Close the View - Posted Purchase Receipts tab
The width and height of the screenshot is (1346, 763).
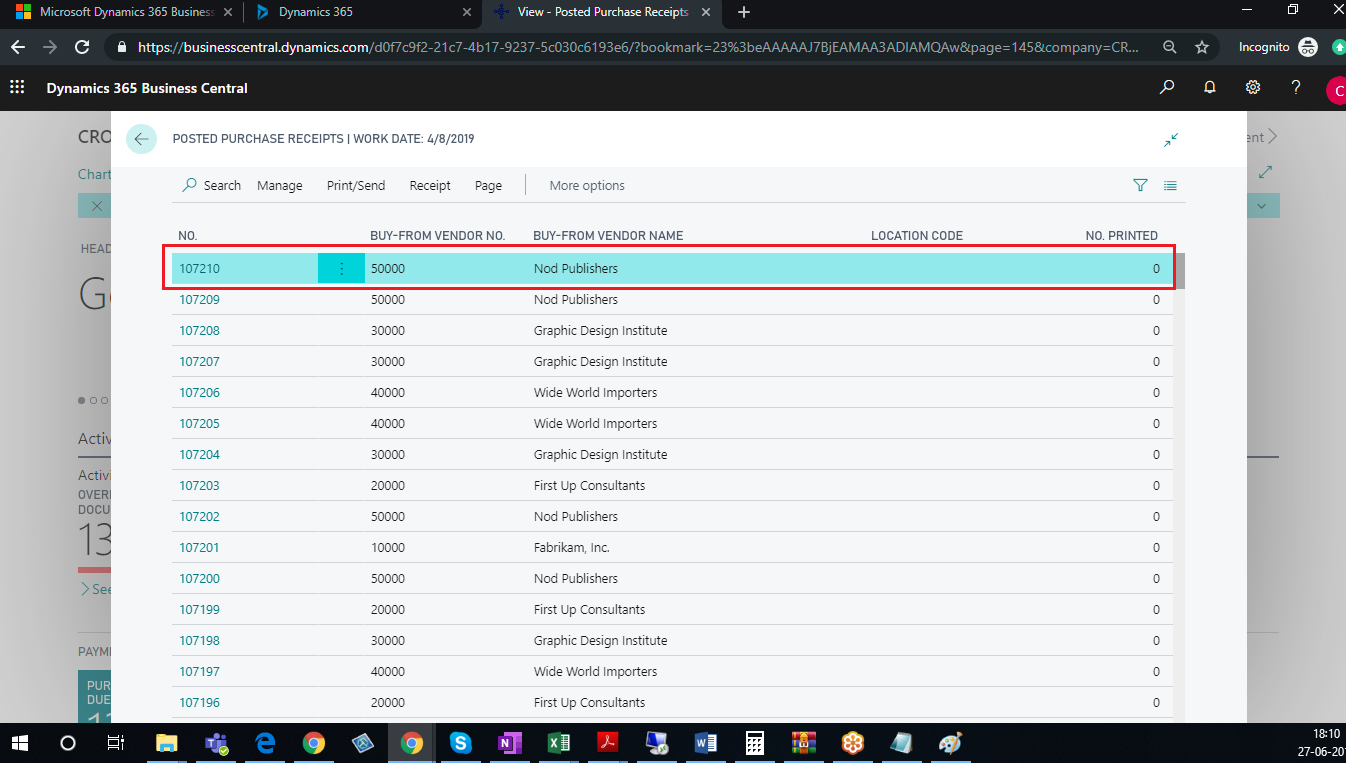(x=706, y=12)
